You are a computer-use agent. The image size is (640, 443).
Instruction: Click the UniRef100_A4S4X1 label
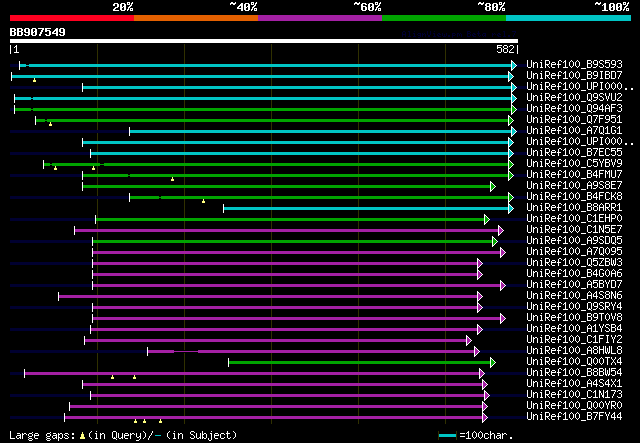(x=574, y=384)
